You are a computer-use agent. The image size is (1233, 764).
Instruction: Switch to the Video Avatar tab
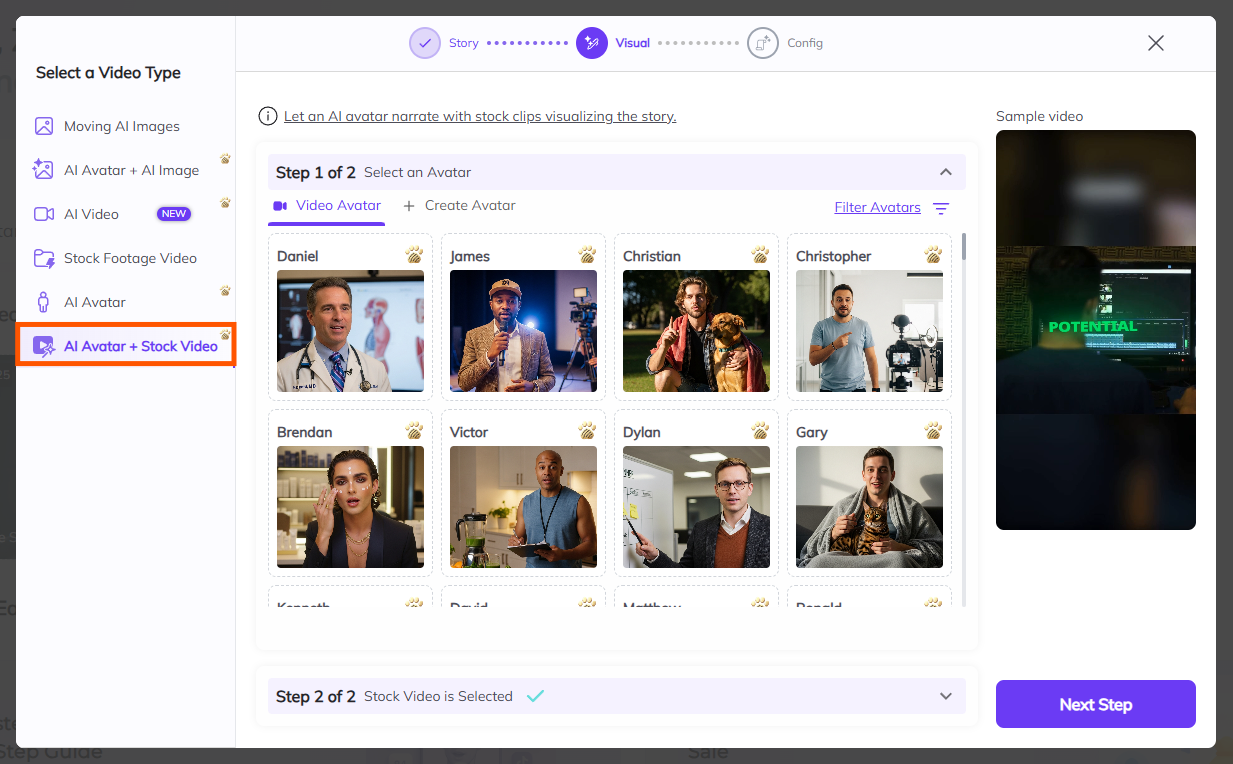tap(327, 206)
